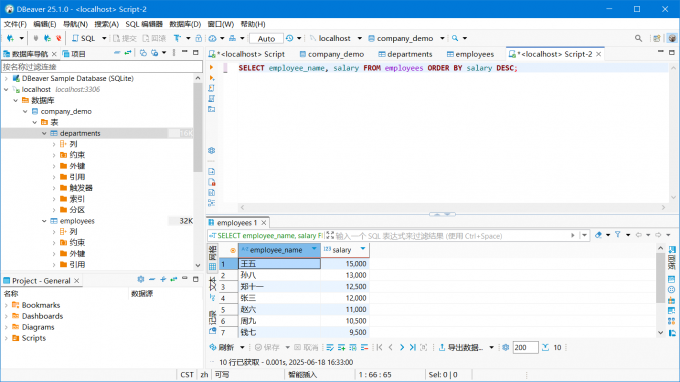Click the Rollback (回滚) toolbar button
The height and width of the screenshot is (382, 680).
(x=154, y=38)
